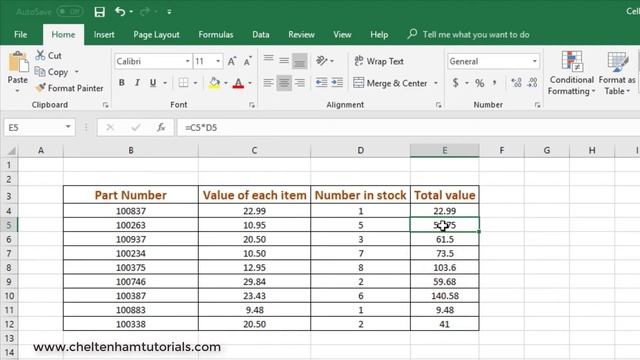Apply cell borders icon

183,83
